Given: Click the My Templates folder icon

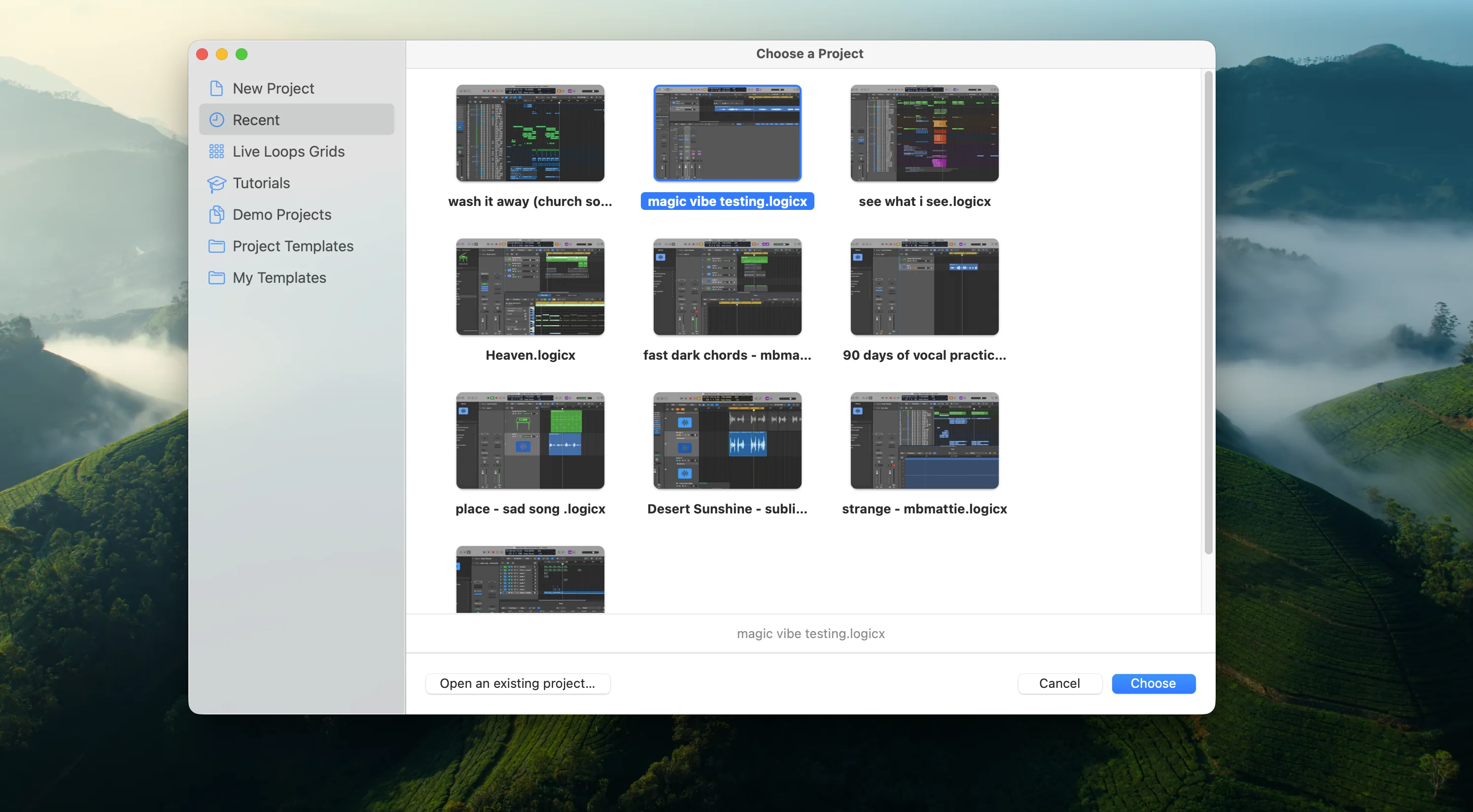Looking at the screenshot, I should pos(216,278).
